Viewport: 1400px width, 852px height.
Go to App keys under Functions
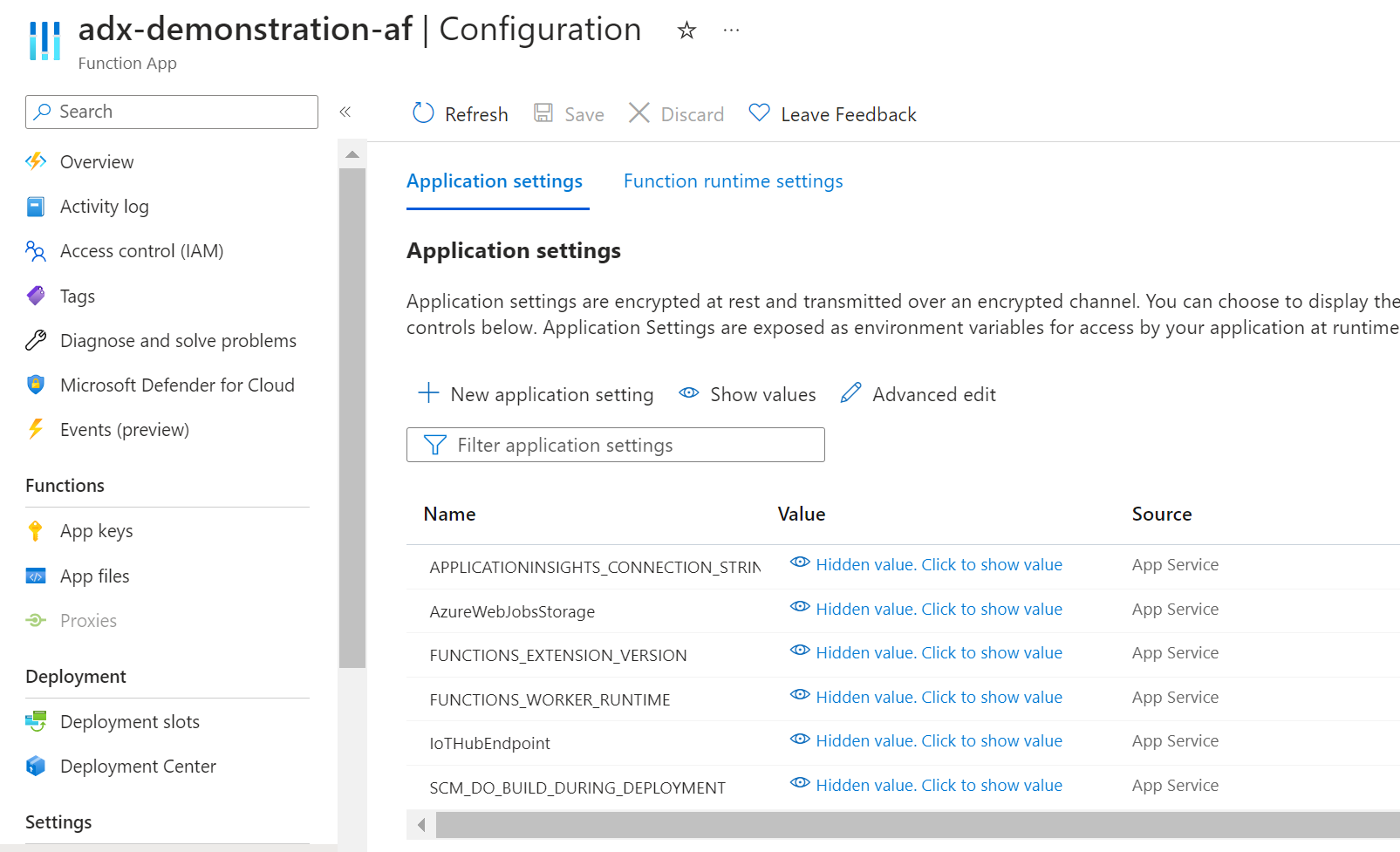96,531
